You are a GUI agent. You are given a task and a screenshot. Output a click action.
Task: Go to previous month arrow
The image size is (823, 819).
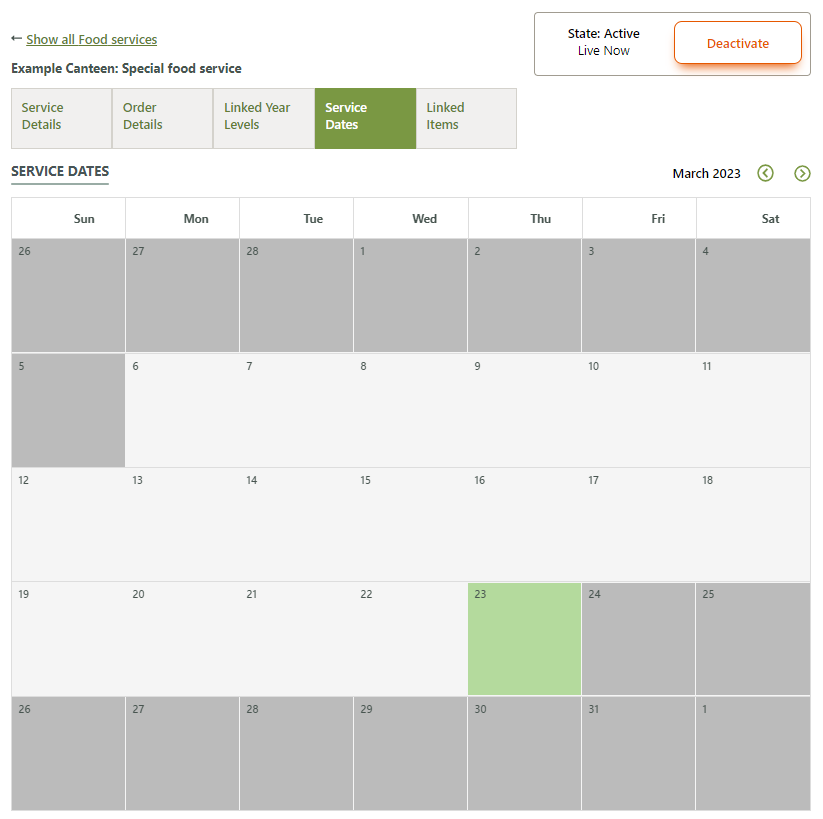765,173
